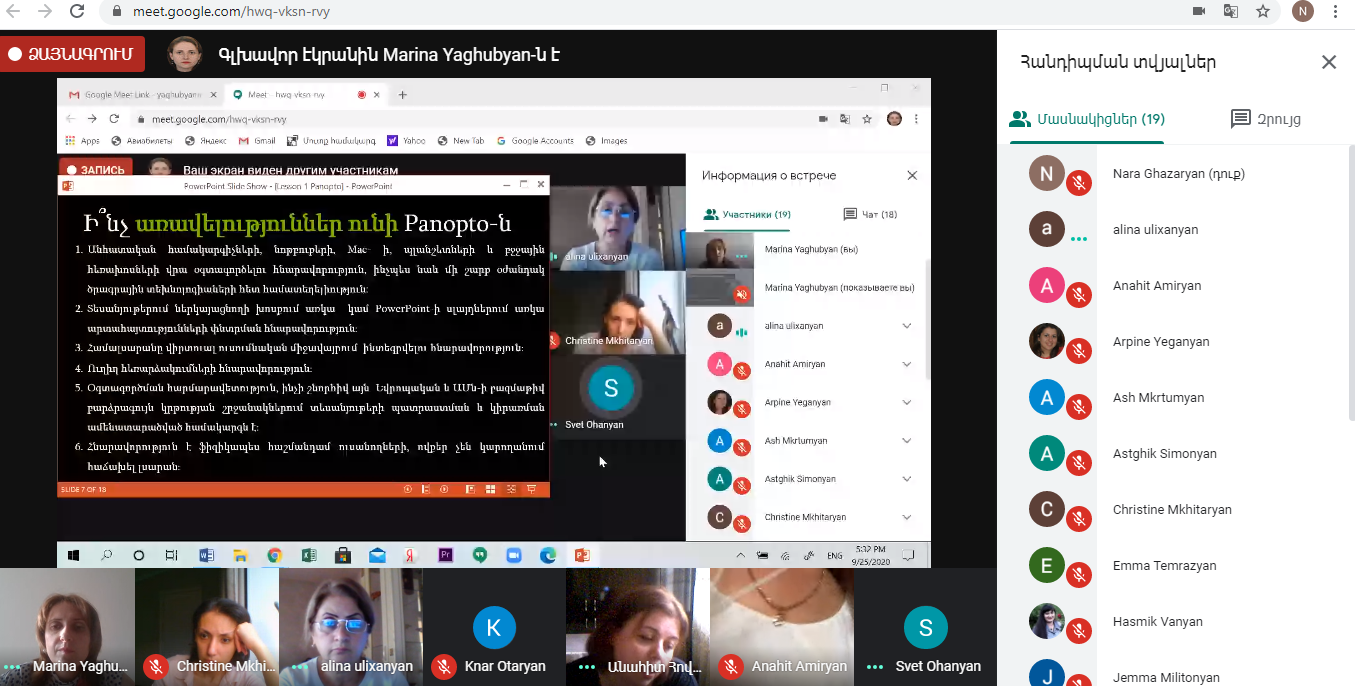This screenshot has width=1355, height=686.
Task: Click Apps bookmark in shared browser
Action: click(x=82, y=141)
